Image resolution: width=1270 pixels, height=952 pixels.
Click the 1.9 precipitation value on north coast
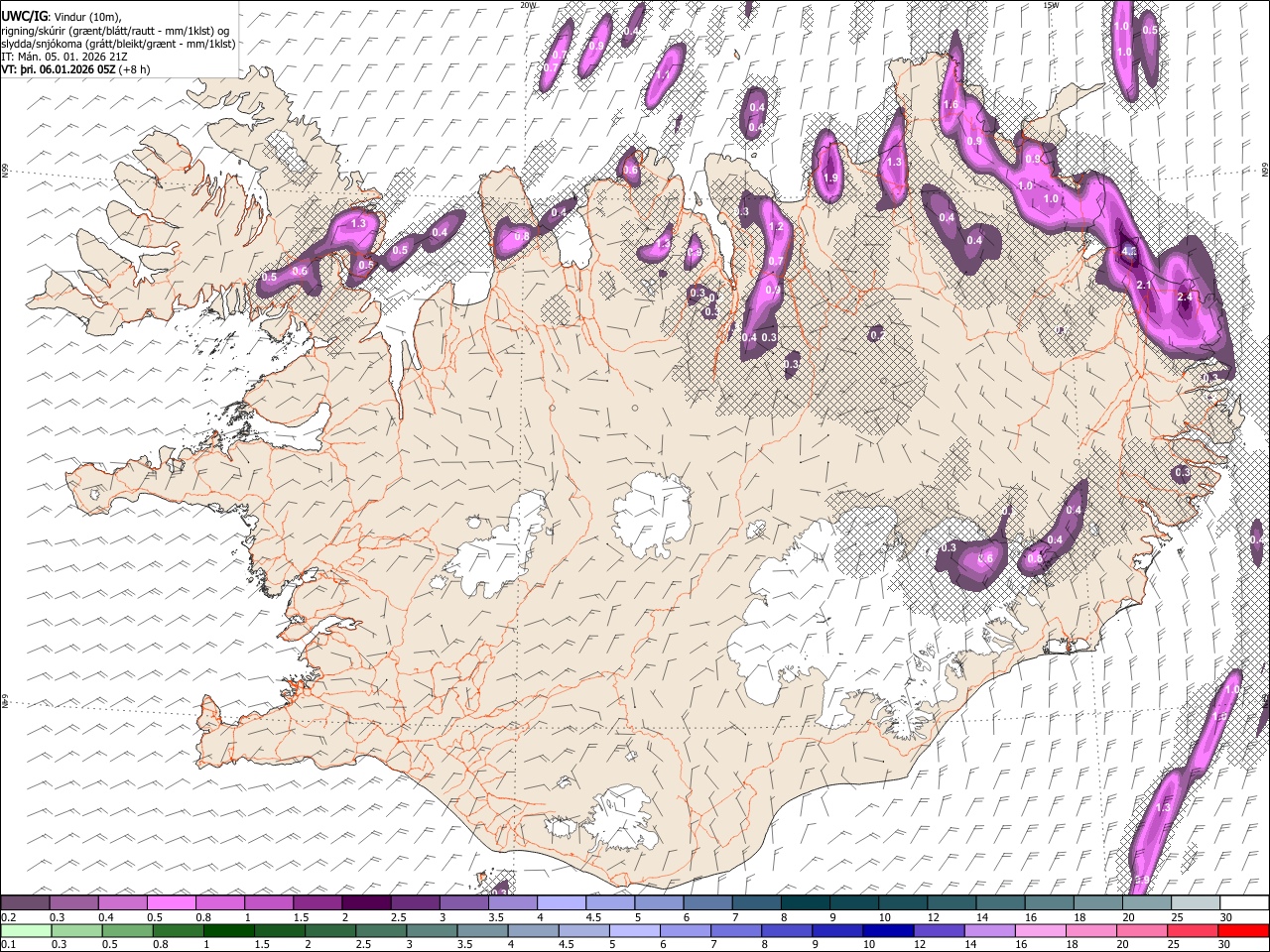[x=831, y=178]
